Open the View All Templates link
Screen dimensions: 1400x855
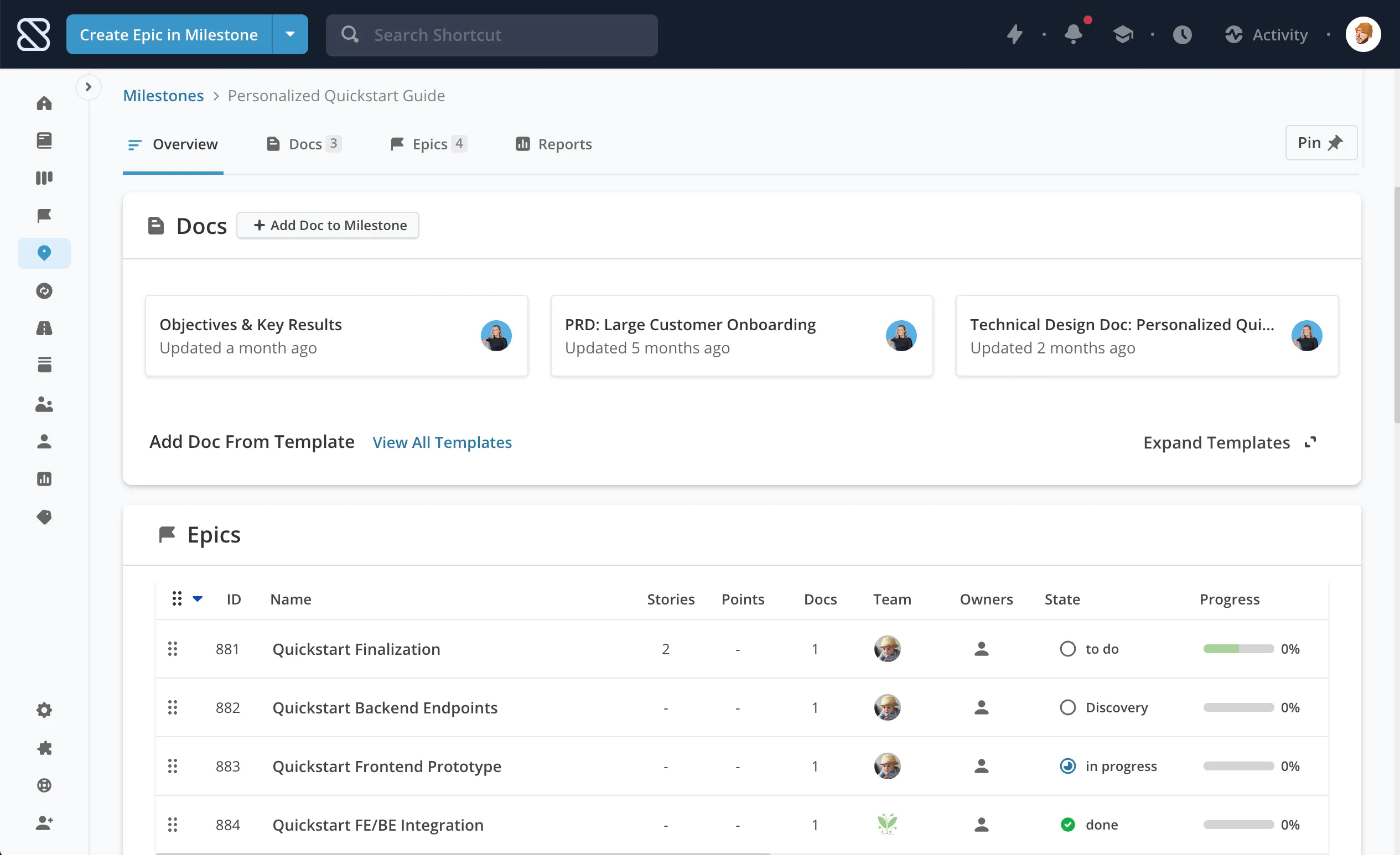tap(442, 442)
